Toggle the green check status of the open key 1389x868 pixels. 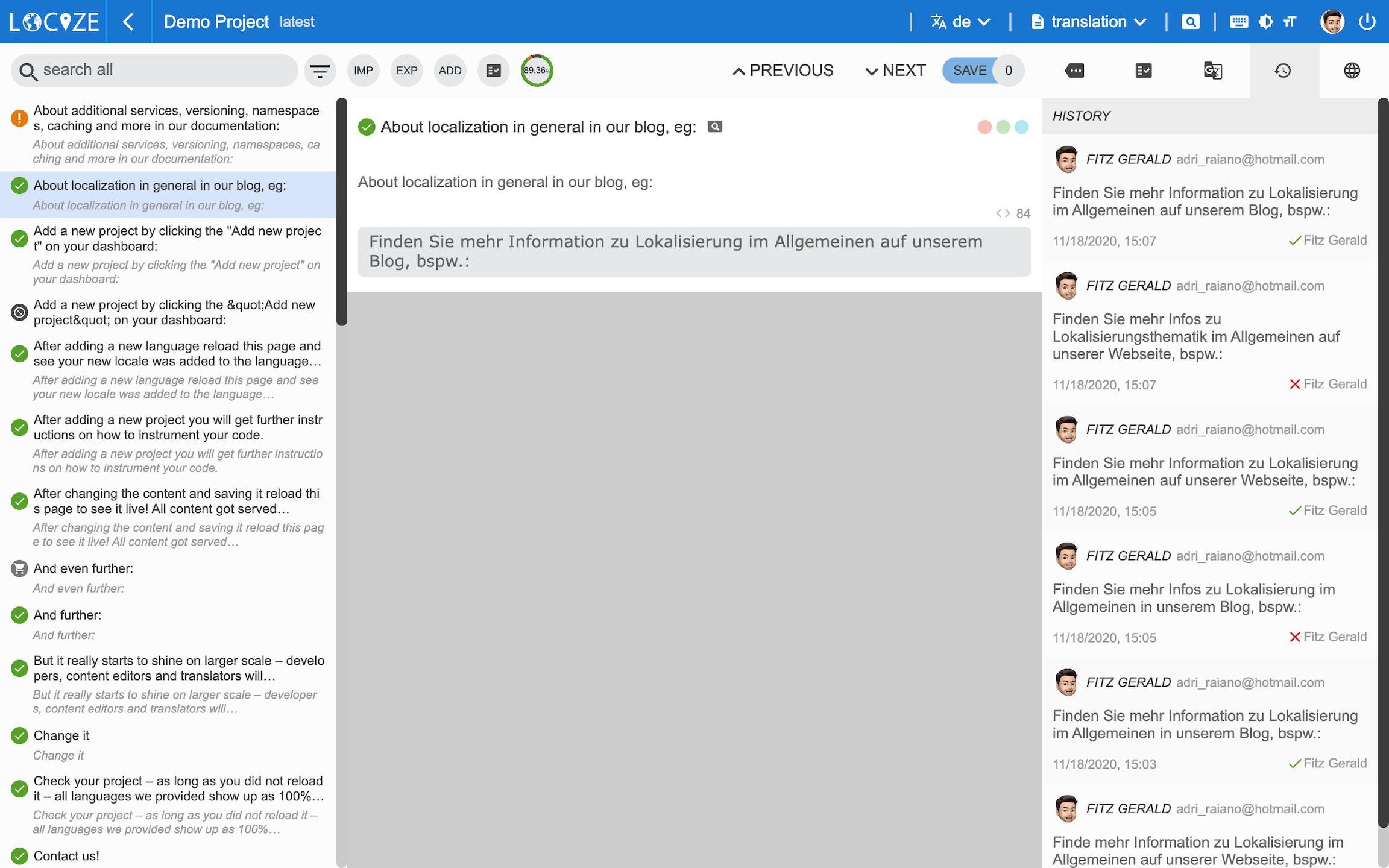[x=367, y=127]
